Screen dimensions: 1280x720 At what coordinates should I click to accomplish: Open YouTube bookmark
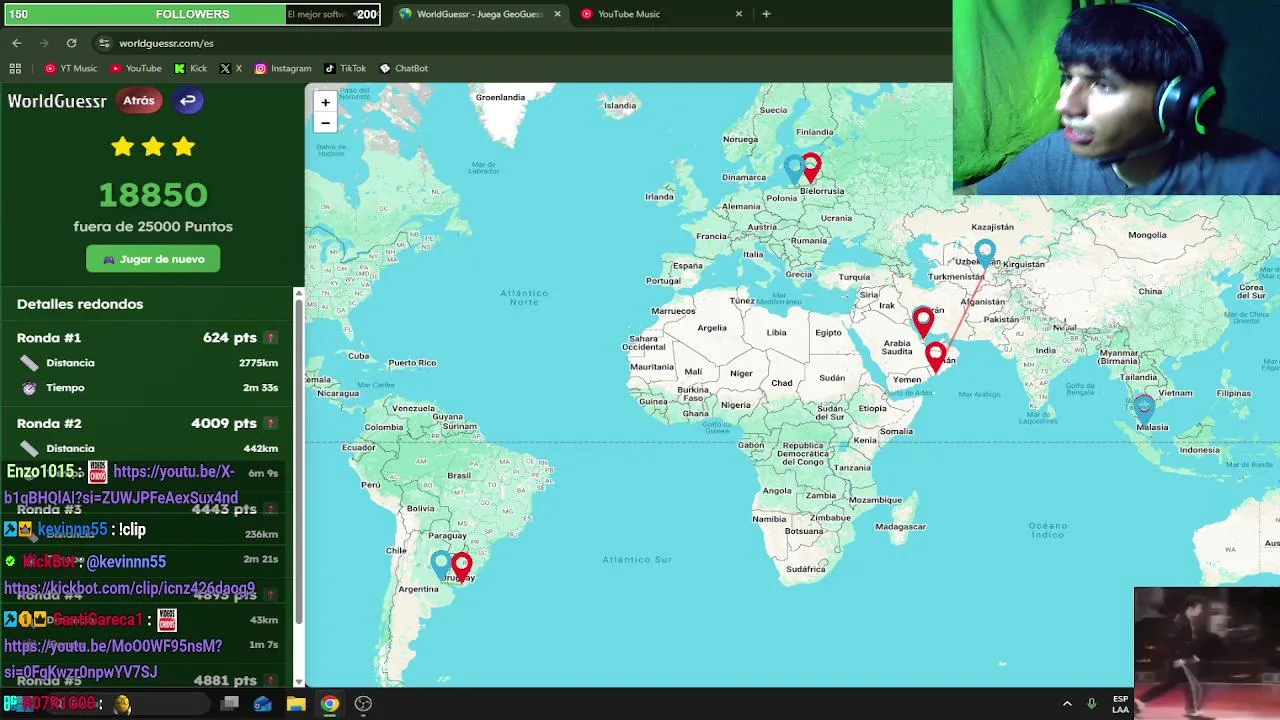(136, 68)
